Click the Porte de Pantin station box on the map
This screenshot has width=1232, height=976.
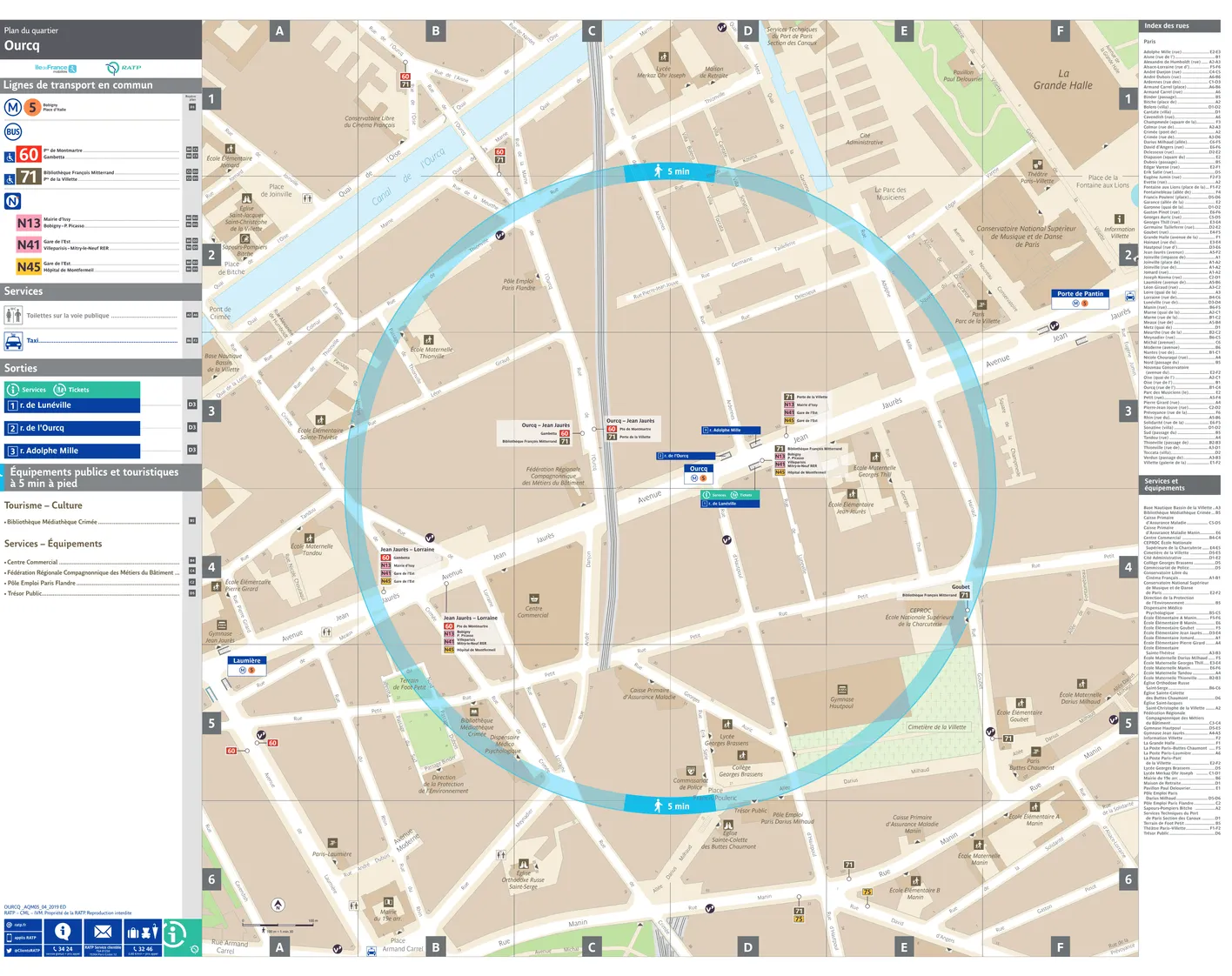[x=1081, y=298]
